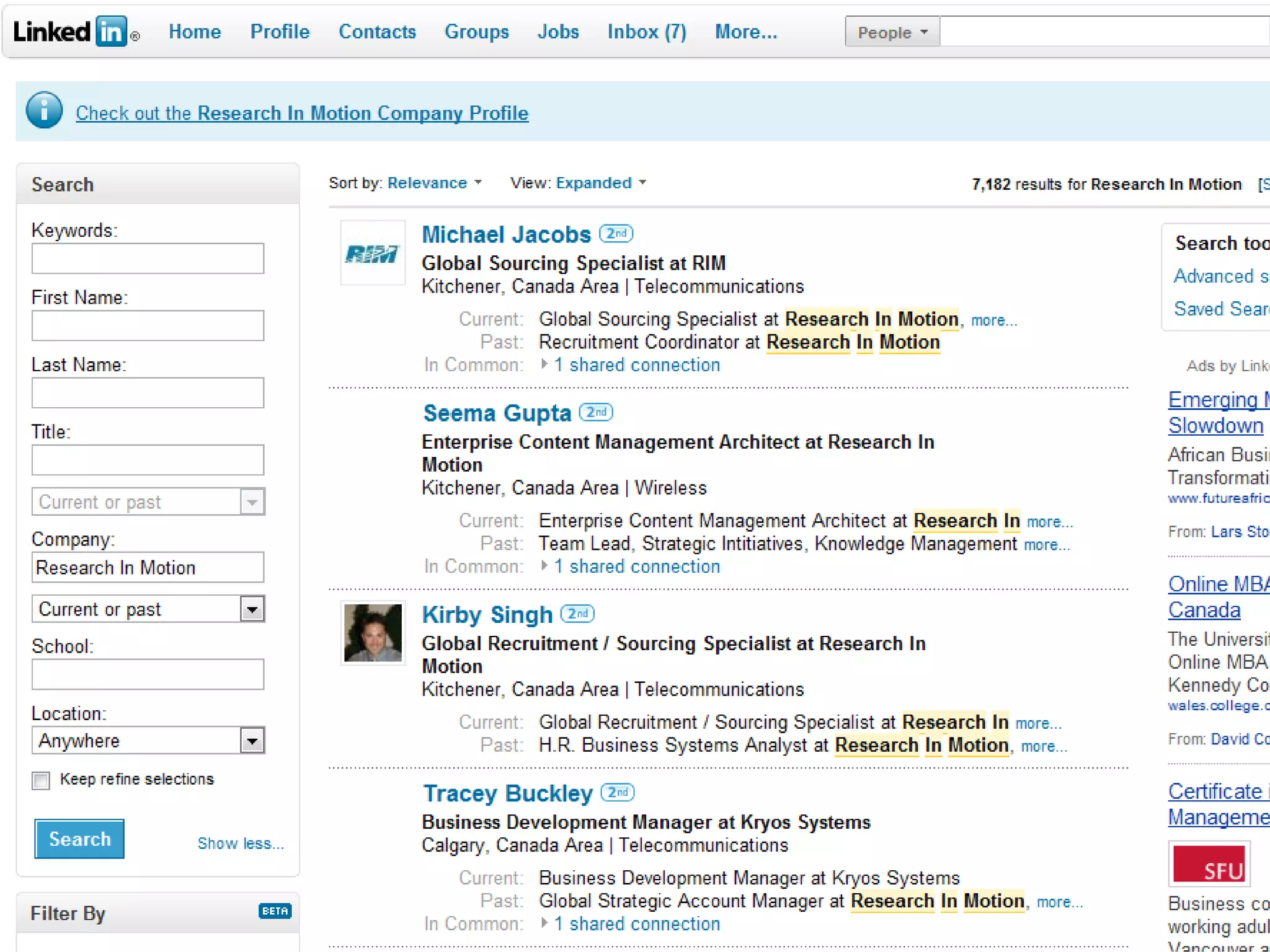Go to the Jobs menu item
This screenshot has width=1270, height=952.
click(x=557, y=32)
